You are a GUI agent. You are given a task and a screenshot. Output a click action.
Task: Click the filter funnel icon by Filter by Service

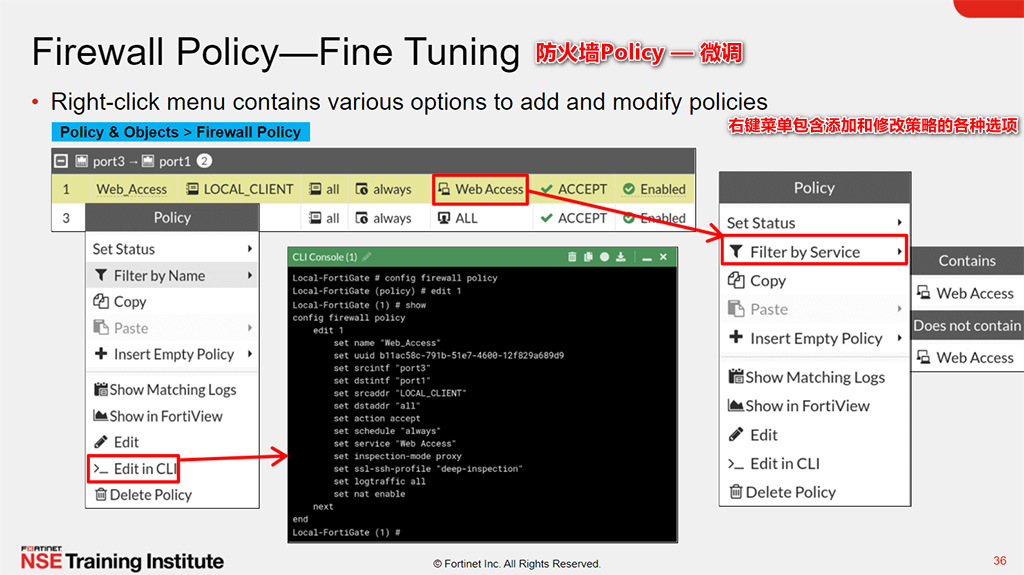pyautogui.click(x=736, y=252)
